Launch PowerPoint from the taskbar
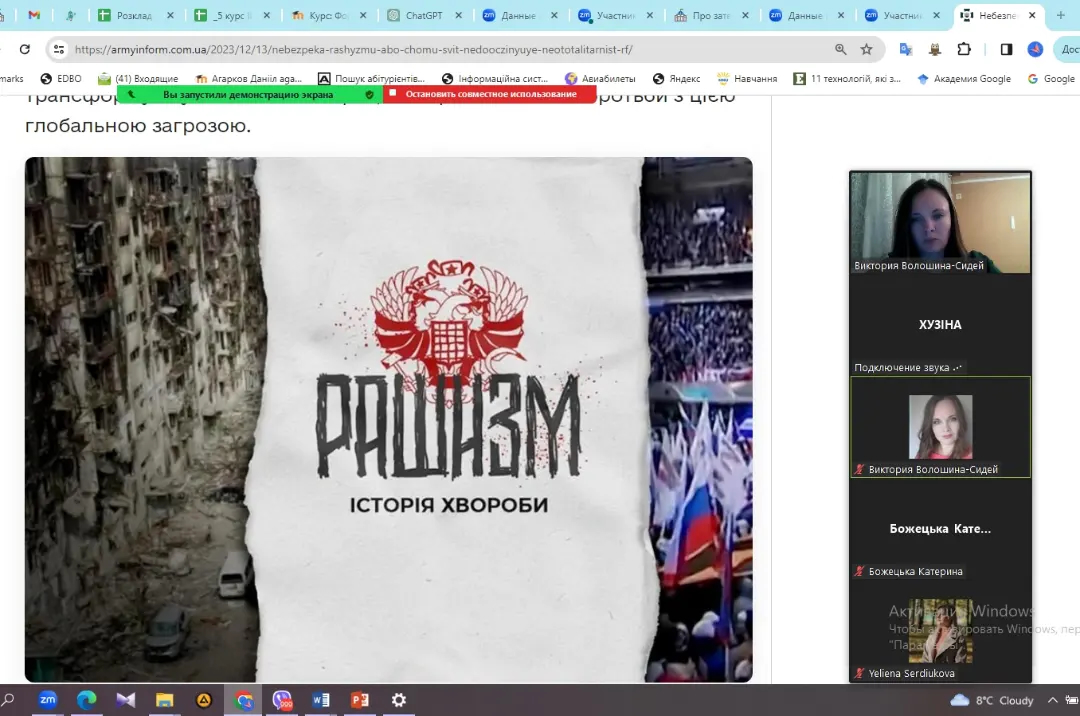Image resolution: width=1080 pixels, height=716 pixels. click(x=360, y=700)
